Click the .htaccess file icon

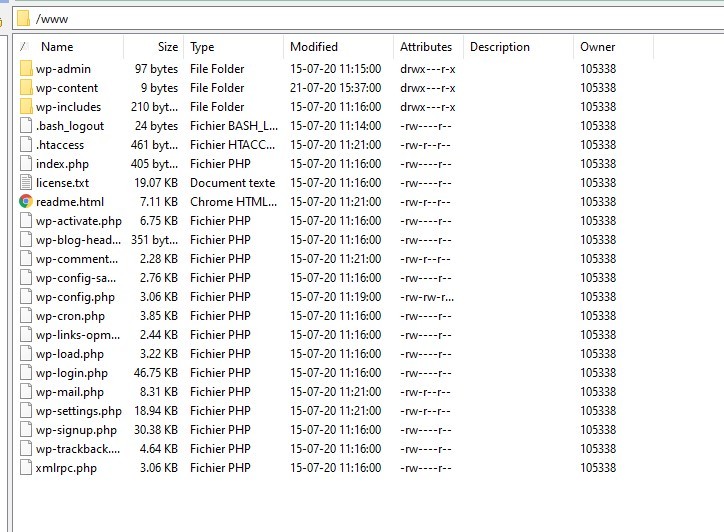click(x=26, y=145)
